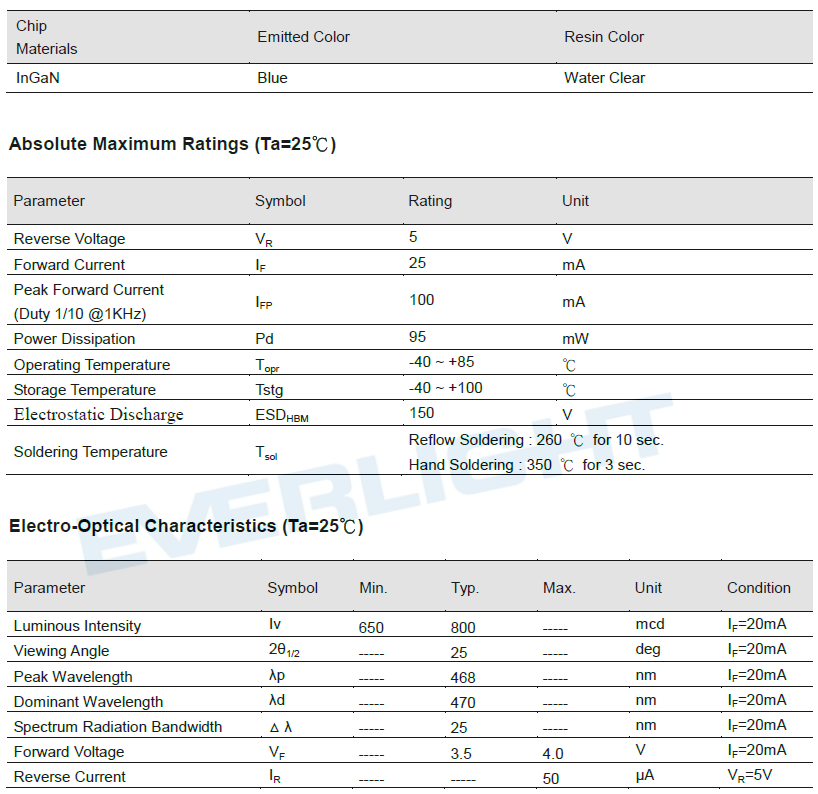Click the 'Absolute Maximum Ratings (Ta=25℃)' heading

[173, 144]
